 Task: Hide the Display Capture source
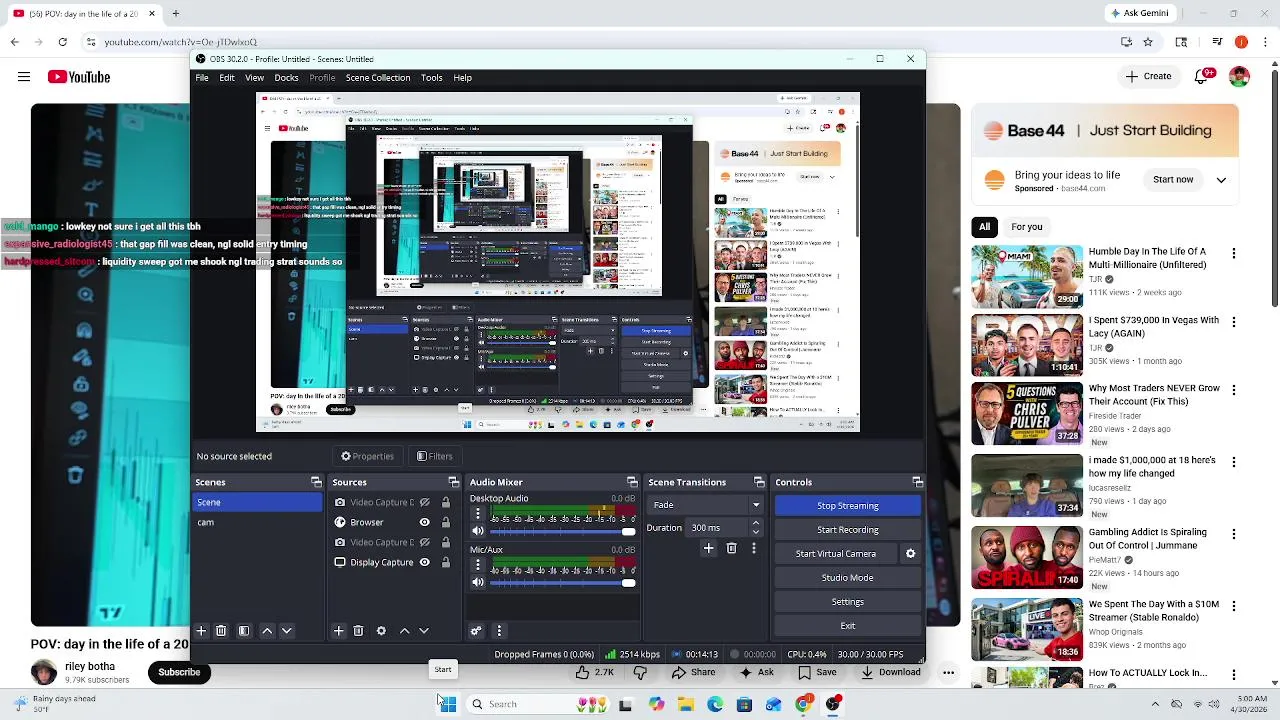coord(424,562)
